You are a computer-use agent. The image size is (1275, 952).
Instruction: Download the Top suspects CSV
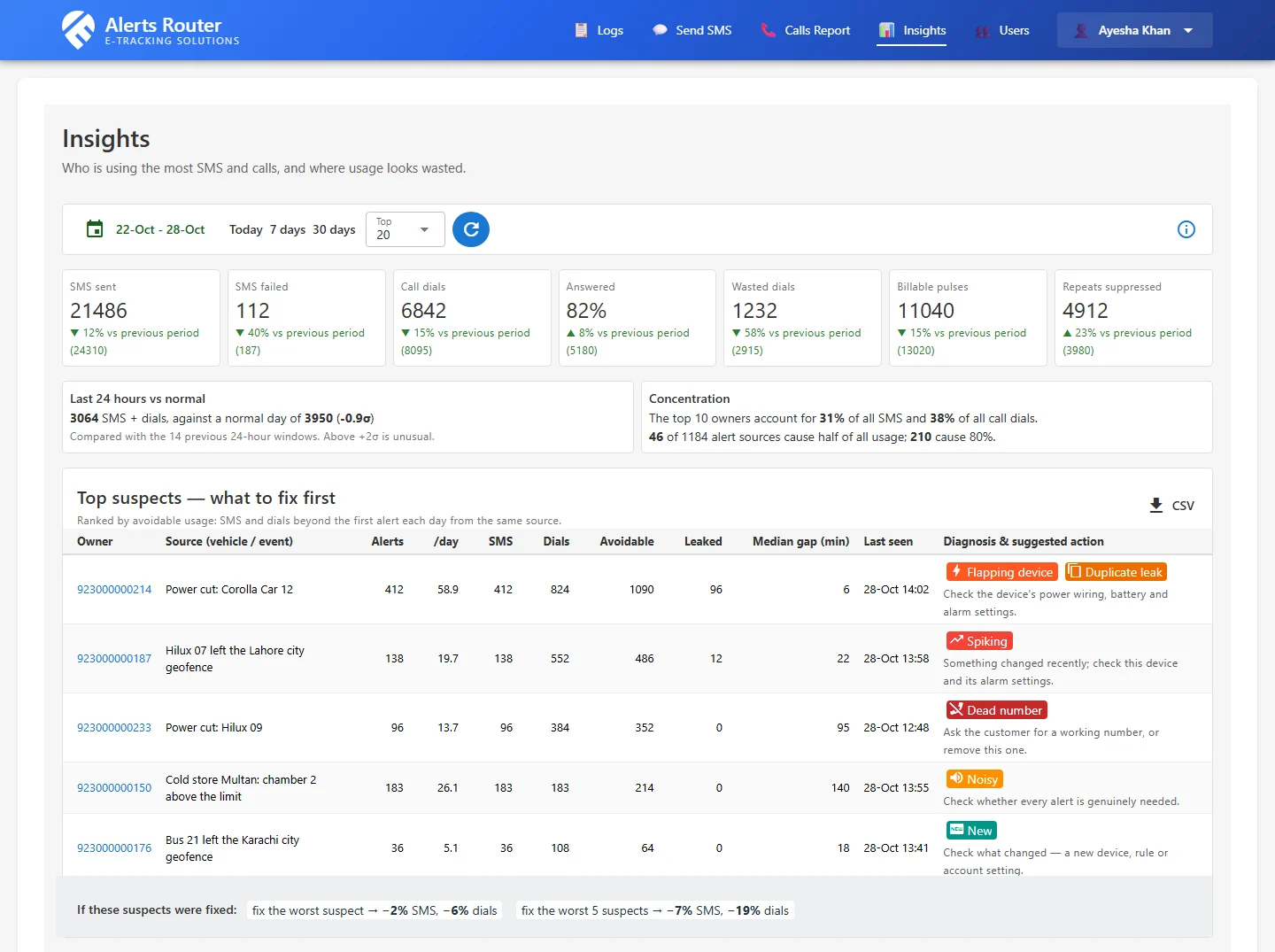[1171, 506]
